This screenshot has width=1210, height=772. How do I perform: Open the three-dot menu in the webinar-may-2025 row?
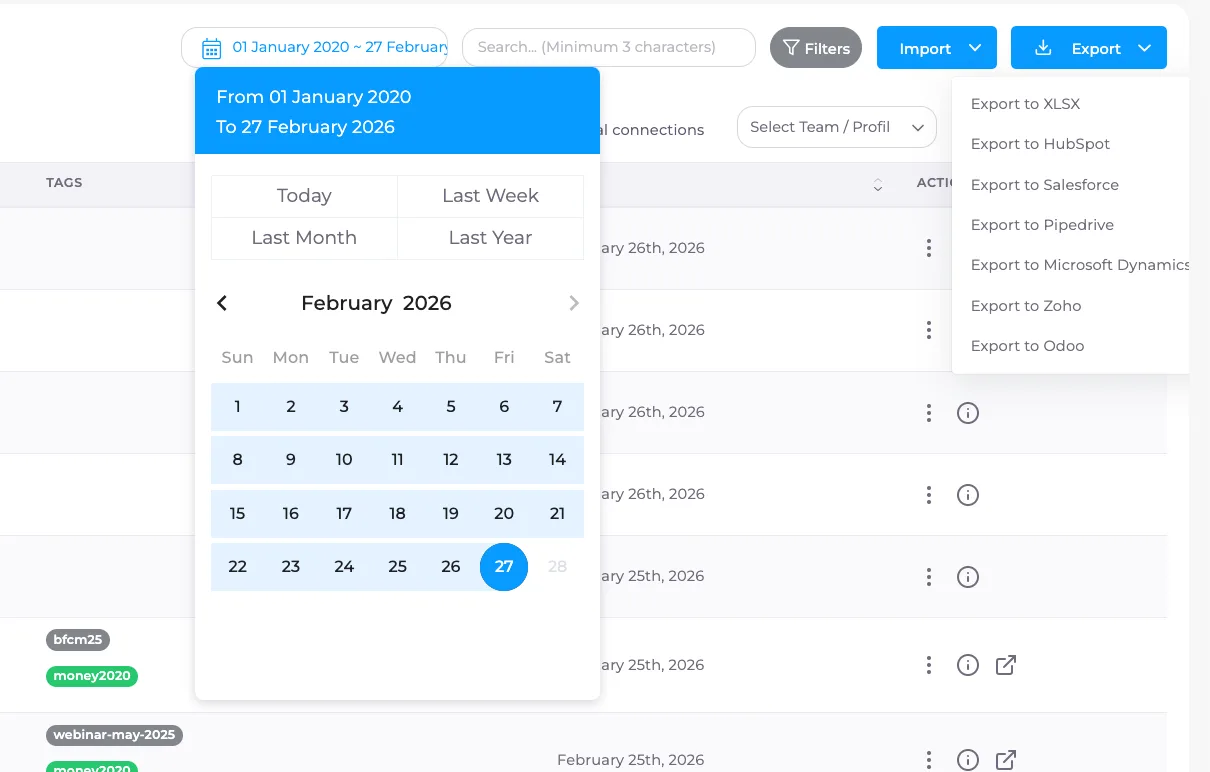929,760
